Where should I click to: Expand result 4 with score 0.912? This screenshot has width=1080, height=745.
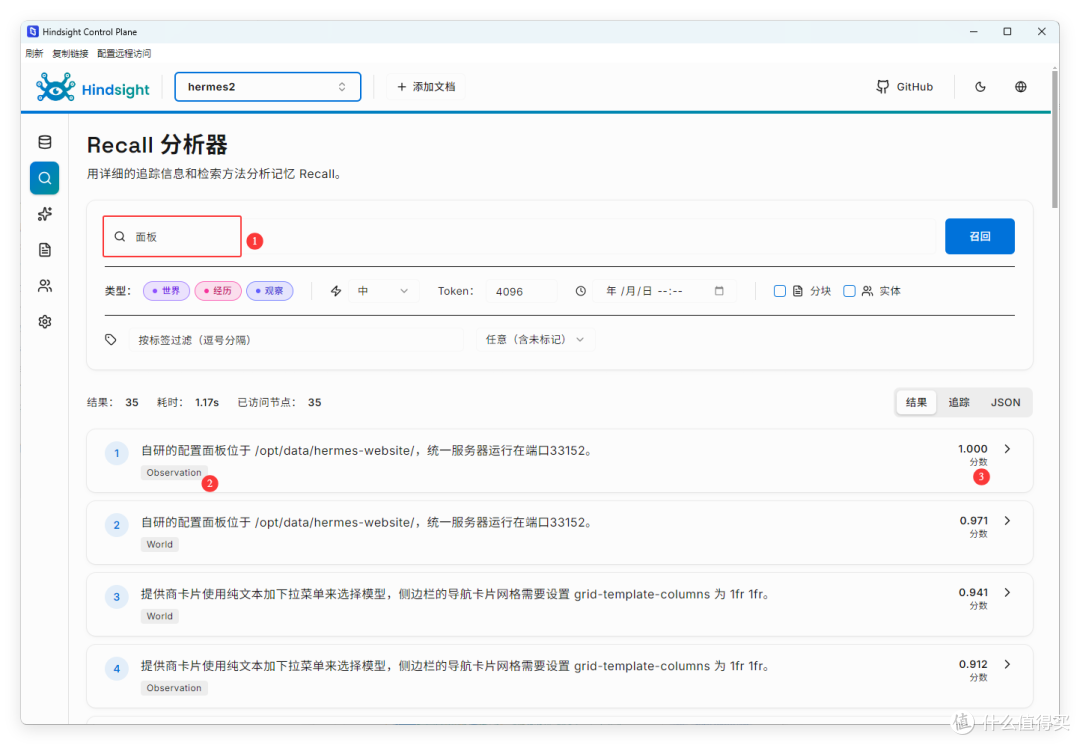click(1007, 664)
